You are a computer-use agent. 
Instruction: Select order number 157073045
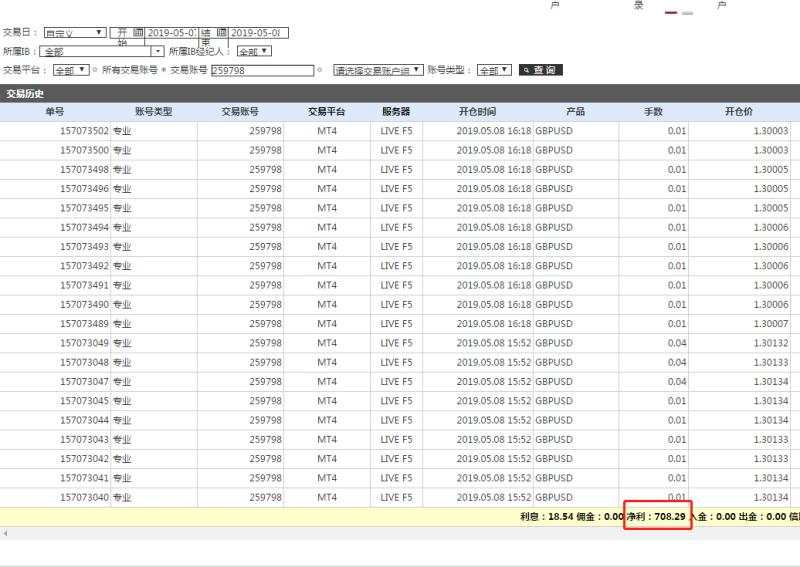click(x=84, y=401)
